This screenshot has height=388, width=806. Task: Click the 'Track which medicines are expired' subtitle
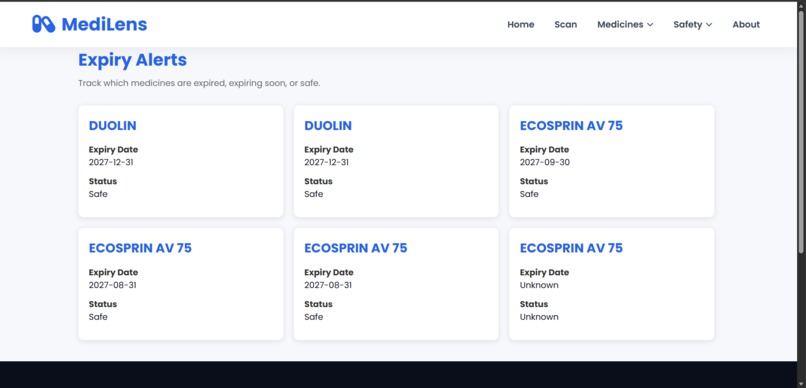click(199, 83)
